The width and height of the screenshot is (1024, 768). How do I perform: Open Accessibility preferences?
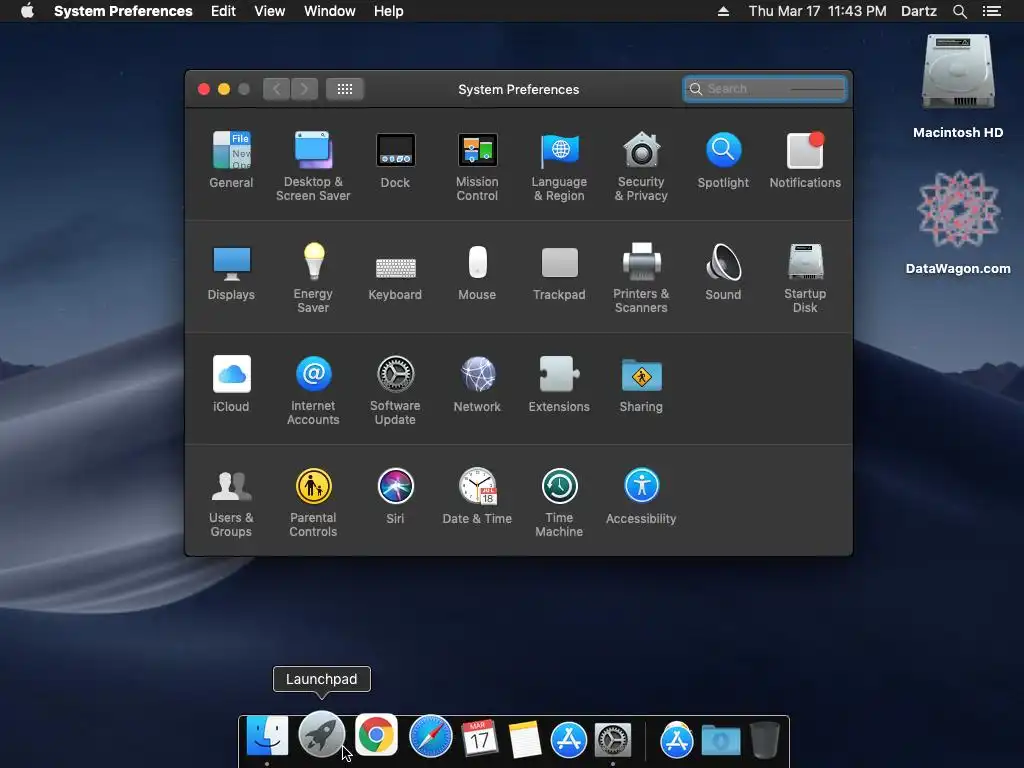641,496
